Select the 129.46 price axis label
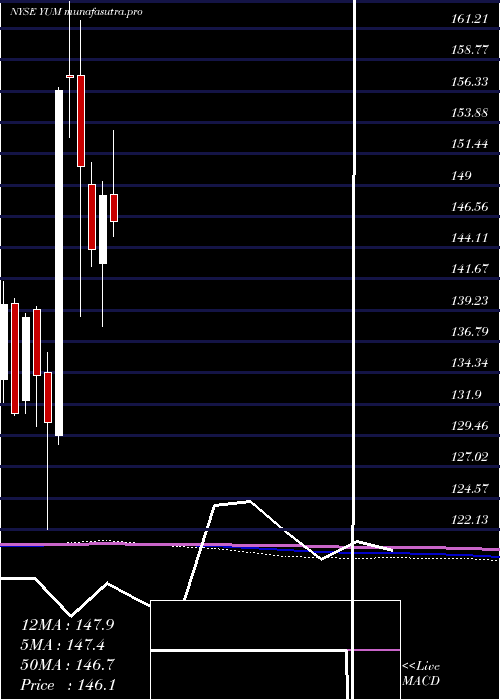This screenshot has width=500, height=700. coord(469,425)
